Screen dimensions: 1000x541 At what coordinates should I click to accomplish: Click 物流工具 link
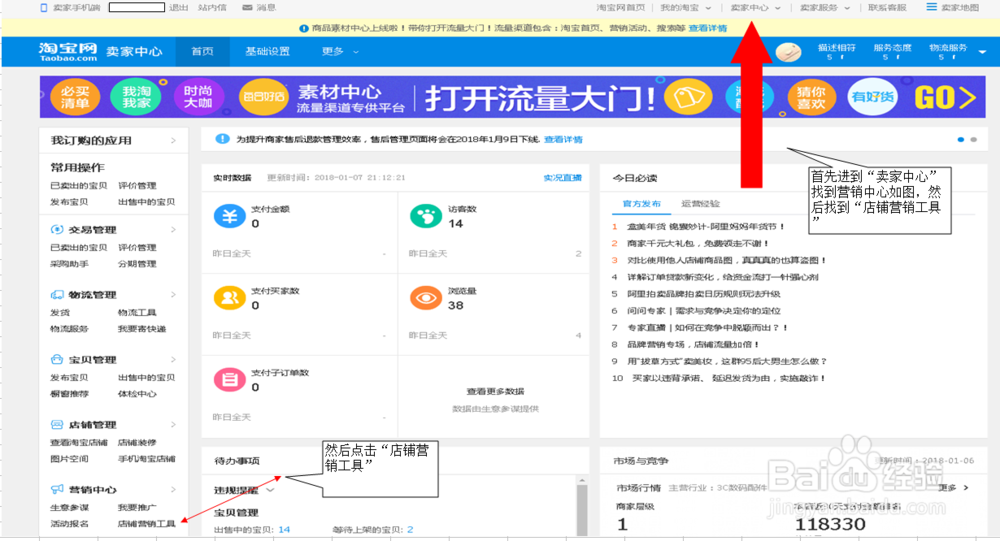coord(137,312)
